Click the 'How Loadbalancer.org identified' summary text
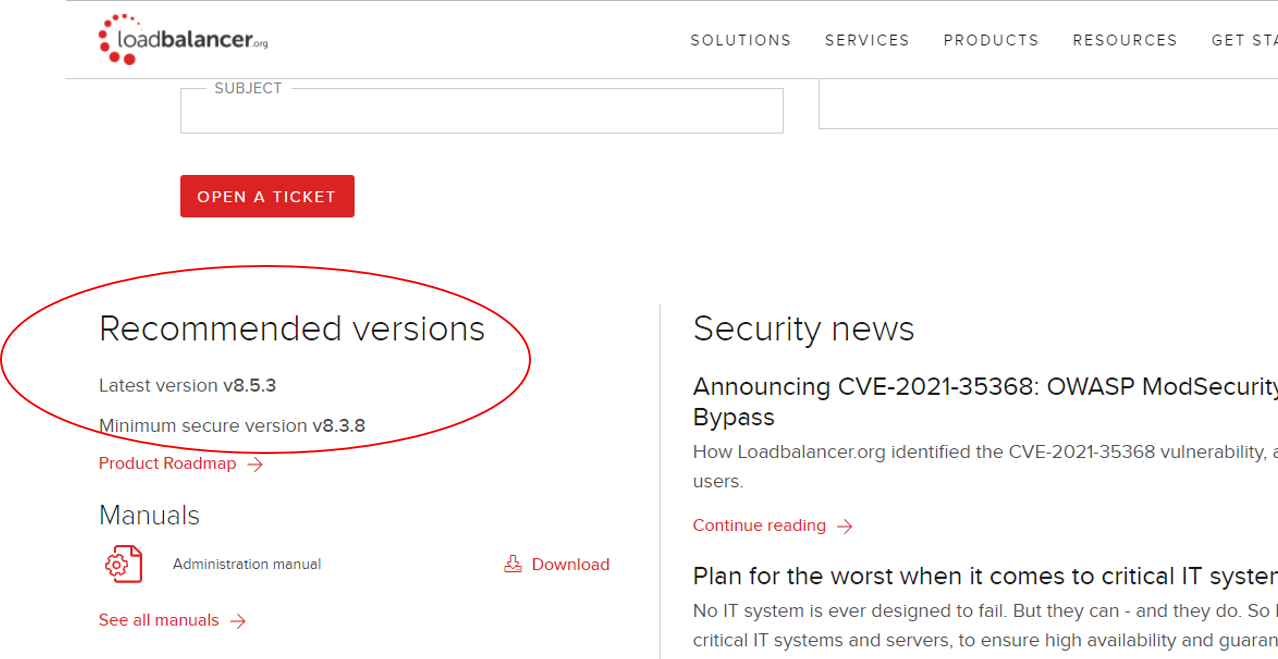 pyautogui.click(x=985, y=467)
